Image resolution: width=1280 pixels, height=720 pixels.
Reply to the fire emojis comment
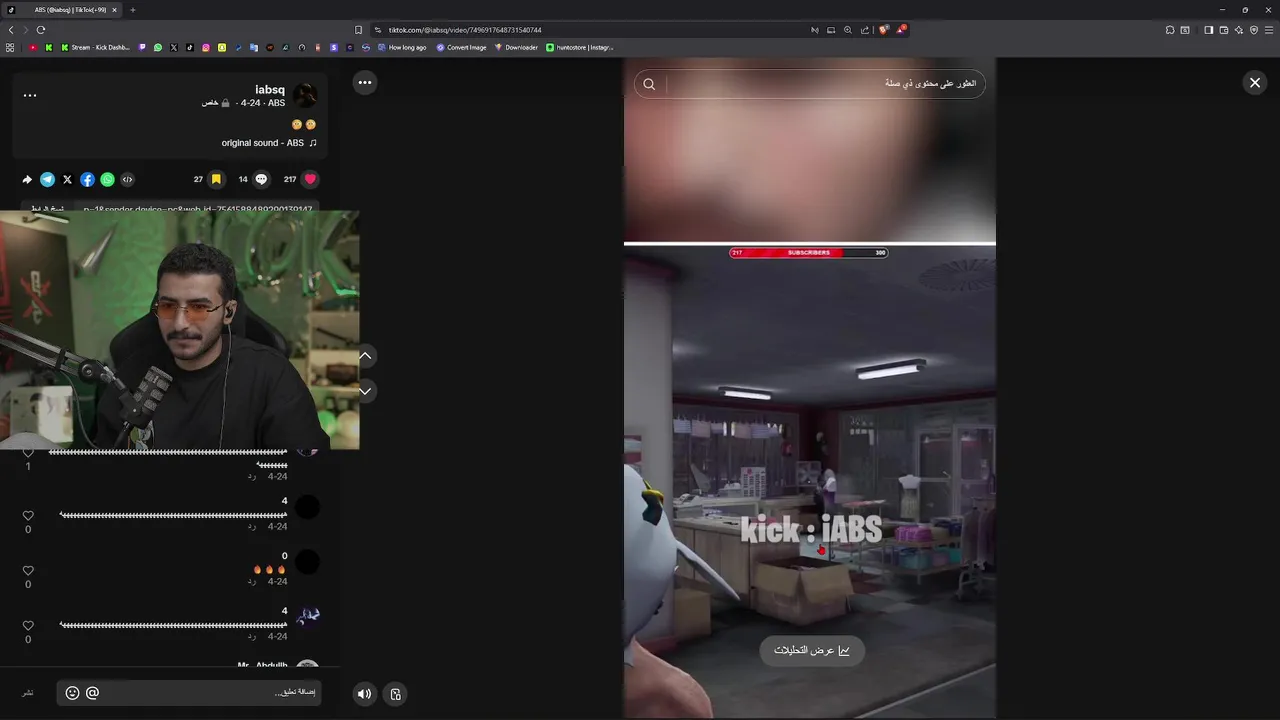click(x=252, y=581)
